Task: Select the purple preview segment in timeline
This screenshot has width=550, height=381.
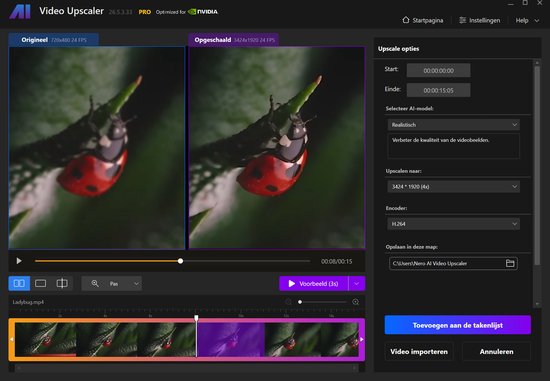Action: [230, 340]
